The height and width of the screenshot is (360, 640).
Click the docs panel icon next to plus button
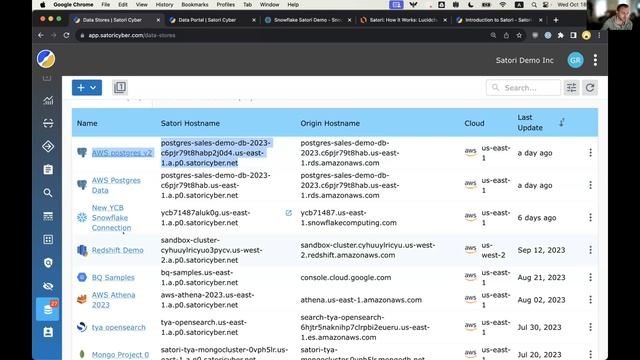coord(120,87)
